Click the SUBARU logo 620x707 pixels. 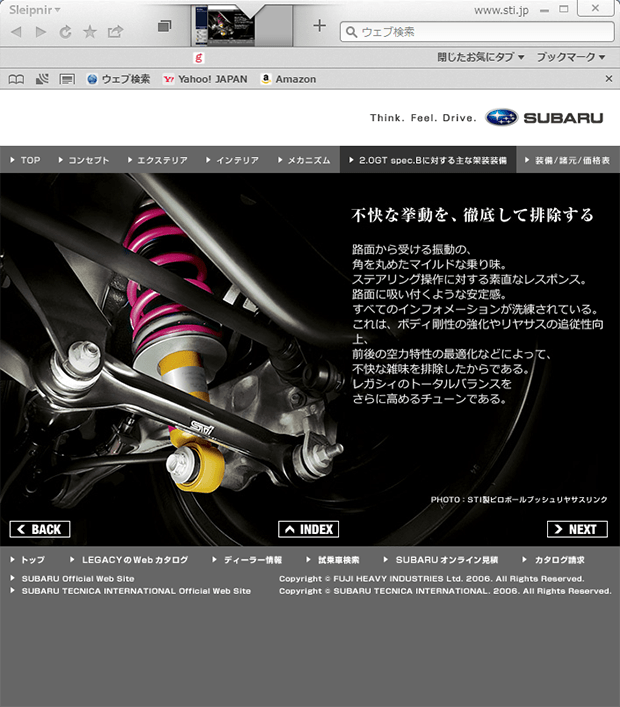[x=544, y=118]
